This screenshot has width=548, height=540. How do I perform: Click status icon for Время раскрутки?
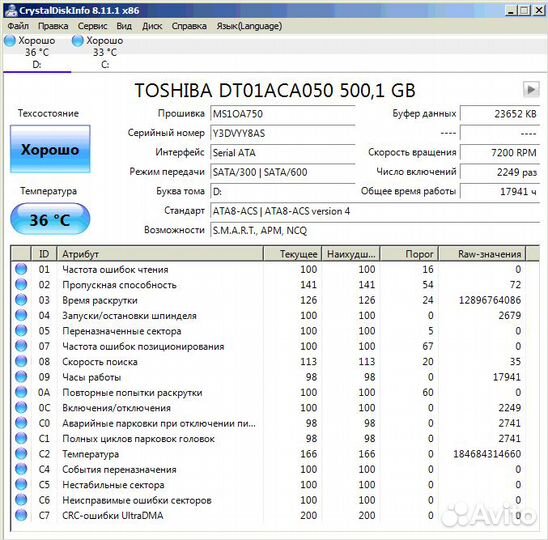click(x=21, y=300)
